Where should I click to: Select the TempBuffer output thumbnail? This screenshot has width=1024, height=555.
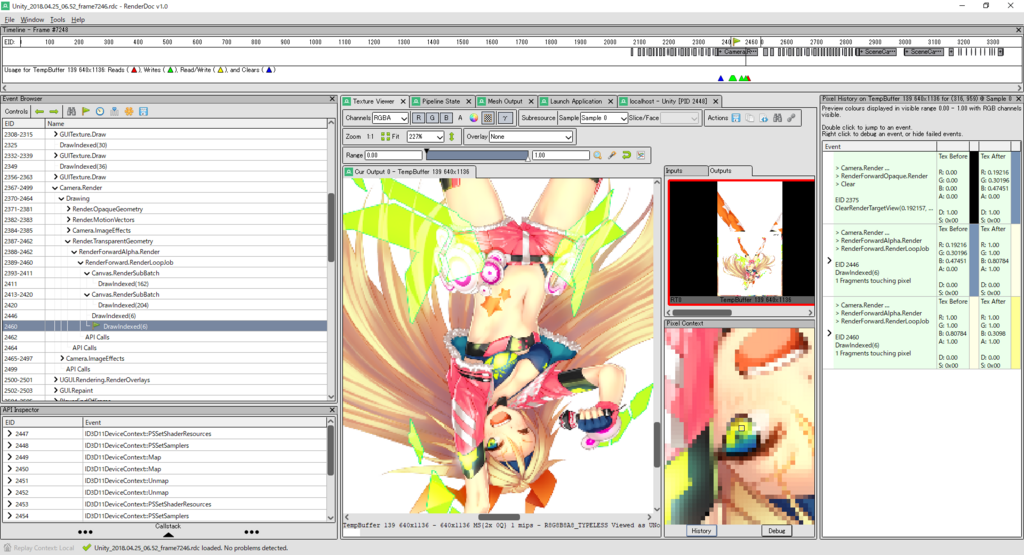(x=741, y=242)
